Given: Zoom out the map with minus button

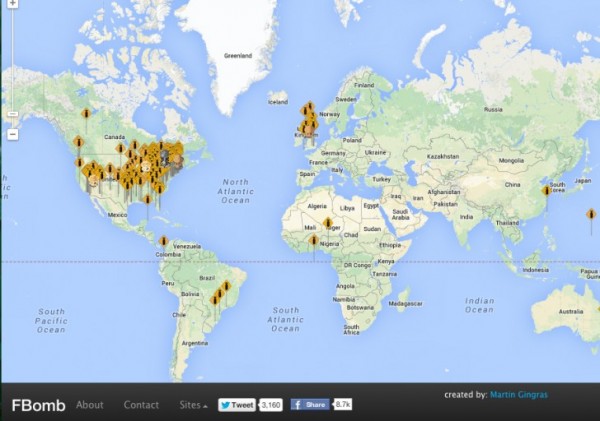Looking at the screenshot, I should pyautogui.click(x=13, y=134).
